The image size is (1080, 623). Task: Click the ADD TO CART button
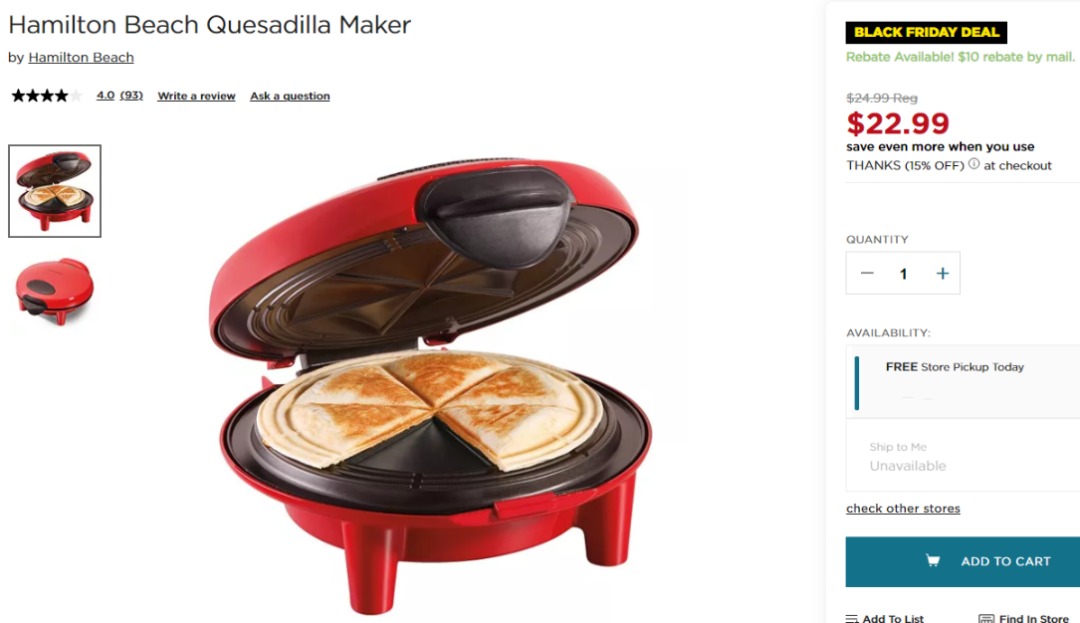[963, 562]
